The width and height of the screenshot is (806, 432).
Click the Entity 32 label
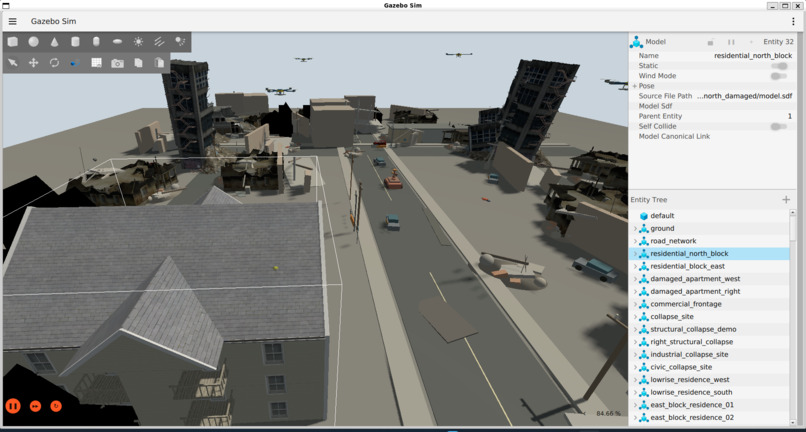coord(778,42)
